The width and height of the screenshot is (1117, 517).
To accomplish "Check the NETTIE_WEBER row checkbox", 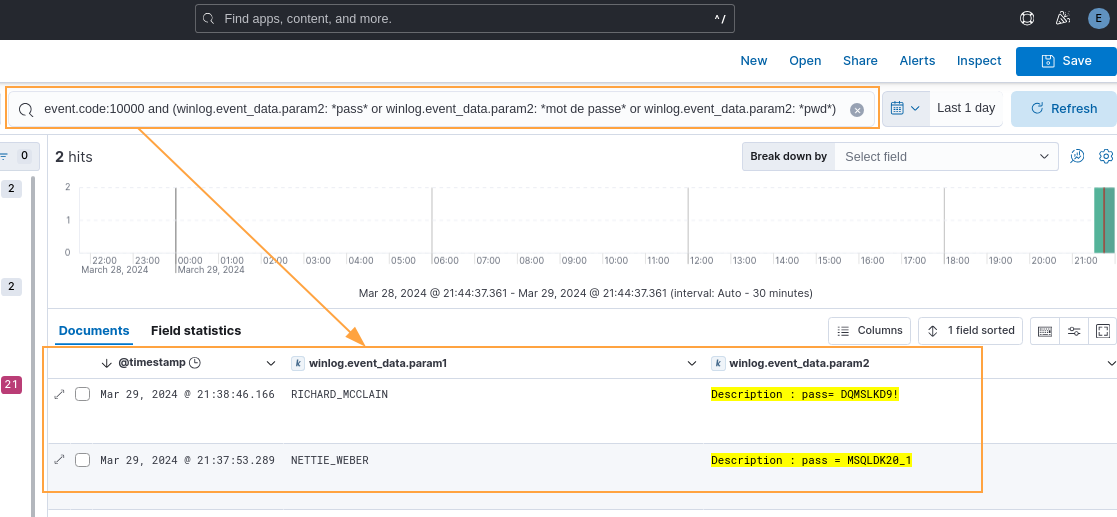I will (83, 460).
